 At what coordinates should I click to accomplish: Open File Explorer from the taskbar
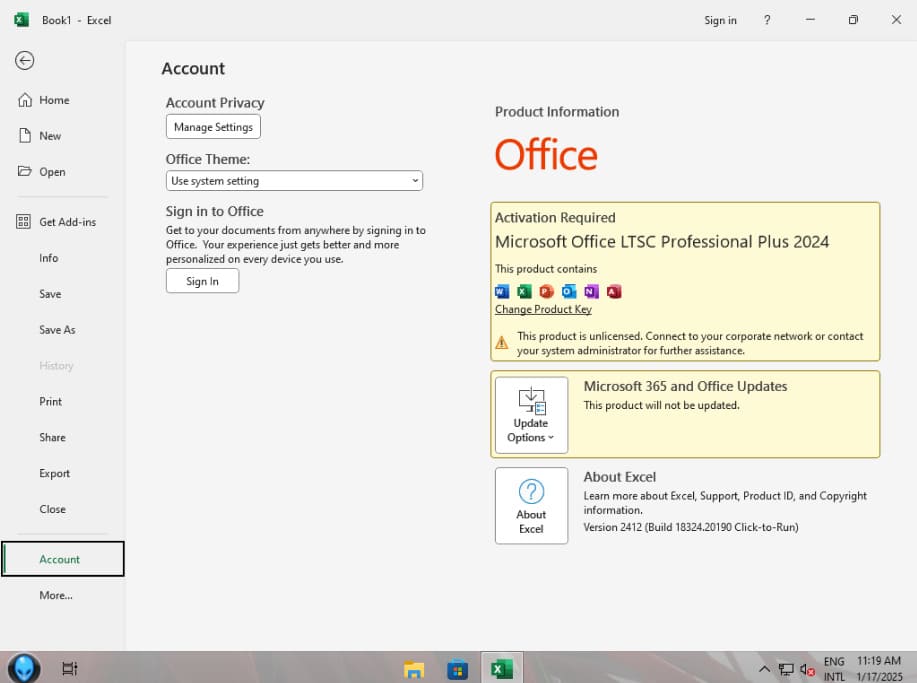(414, 668)
